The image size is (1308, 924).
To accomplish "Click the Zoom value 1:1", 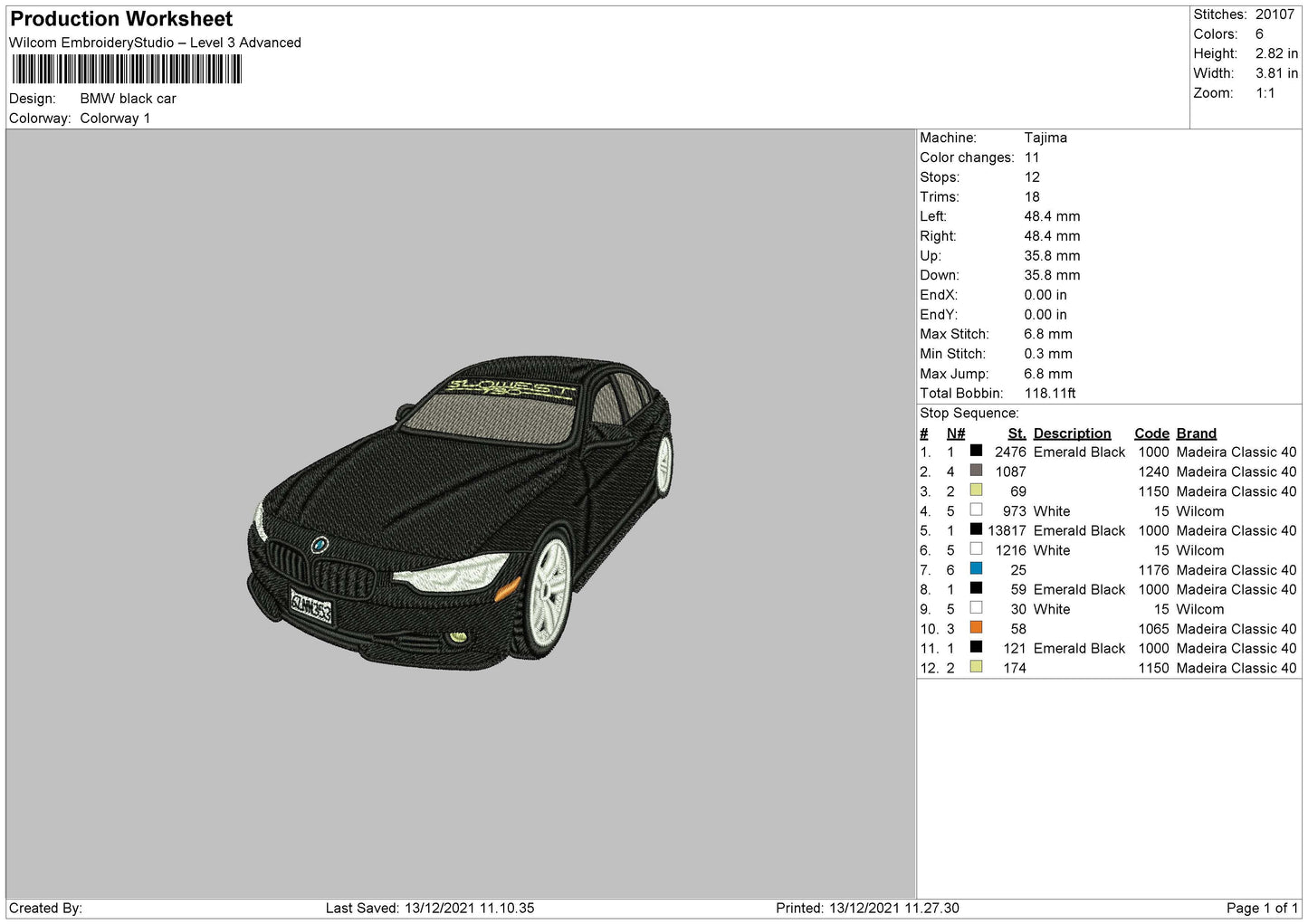I will click(1265, 93).
